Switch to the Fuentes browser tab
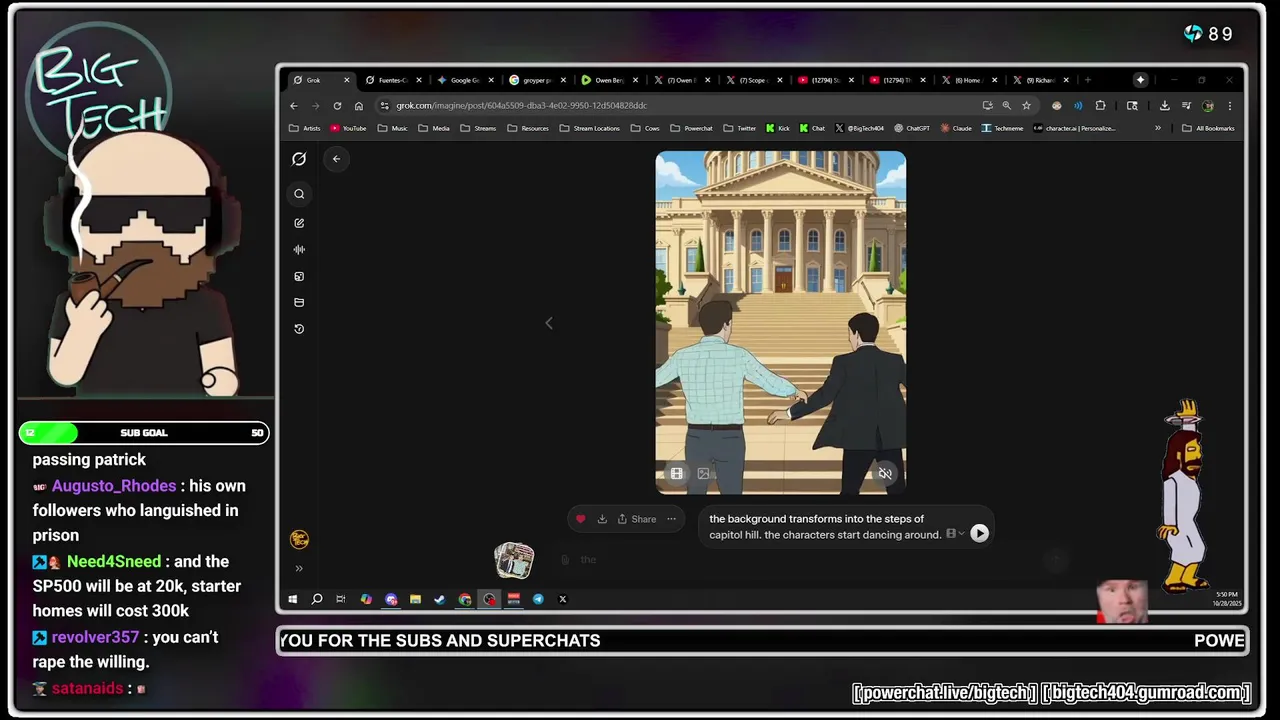Screen dimensions: 1280x720 (x=394, y=80)
